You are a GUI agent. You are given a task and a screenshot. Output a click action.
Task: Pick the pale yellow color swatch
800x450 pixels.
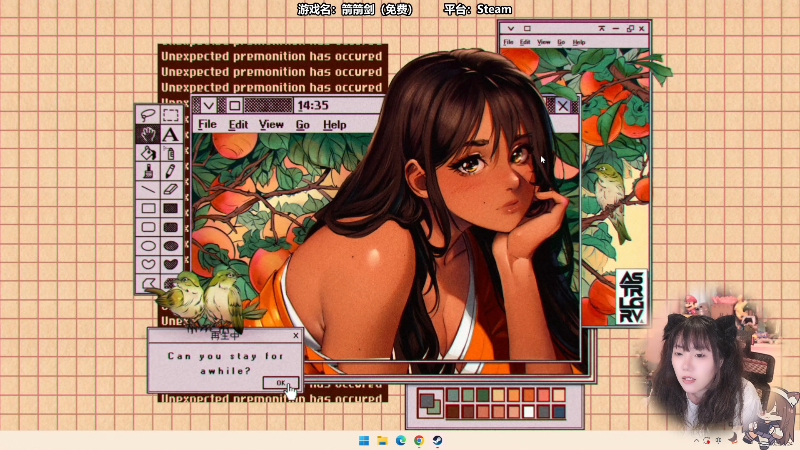tap(498, 394)
